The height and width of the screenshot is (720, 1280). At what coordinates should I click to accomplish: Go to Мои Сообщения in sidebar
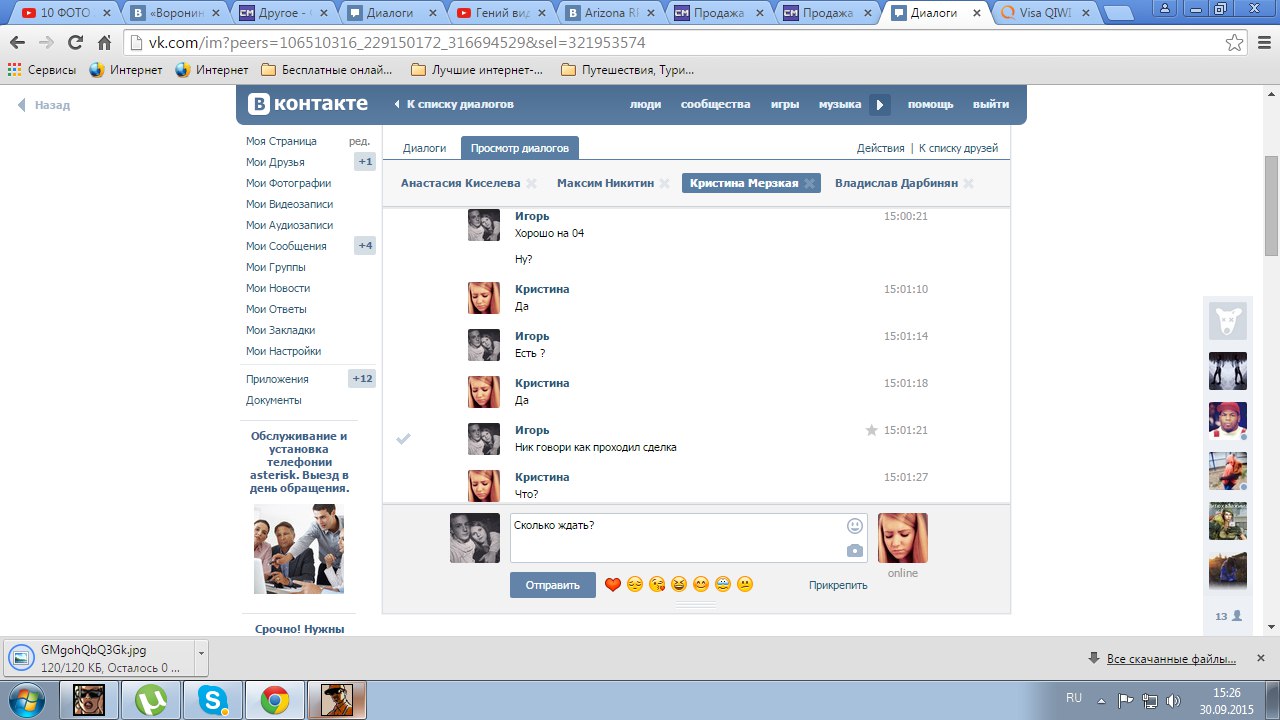[286, 246]
